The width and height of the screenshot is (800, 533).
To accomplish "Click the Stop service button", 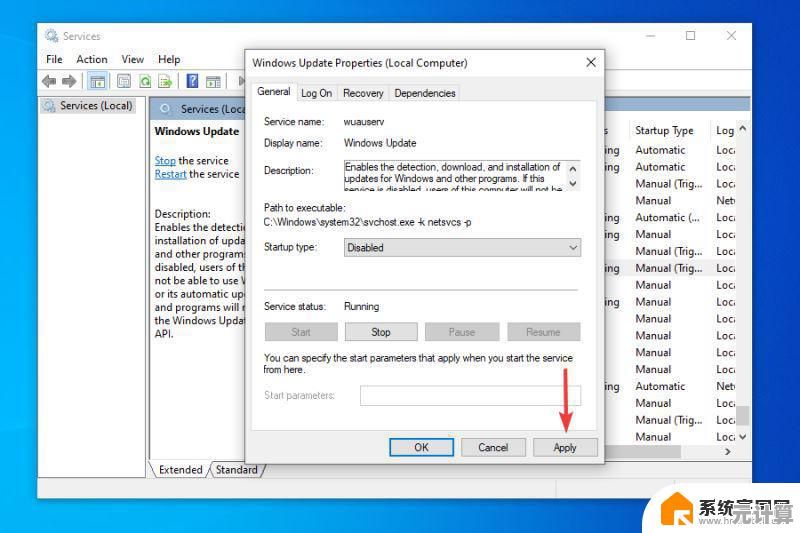I will (x=381, y=332).
